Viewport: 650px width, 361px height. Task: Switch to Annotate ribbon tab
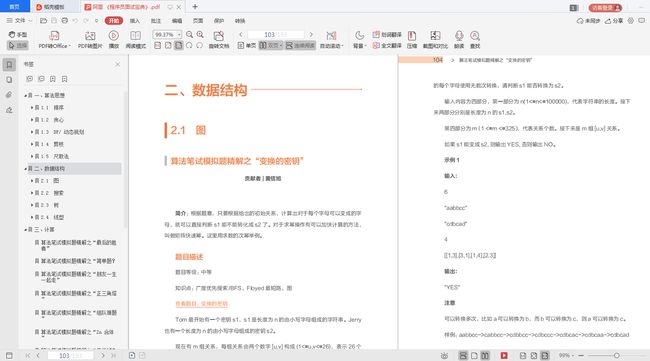click(156, 20)
